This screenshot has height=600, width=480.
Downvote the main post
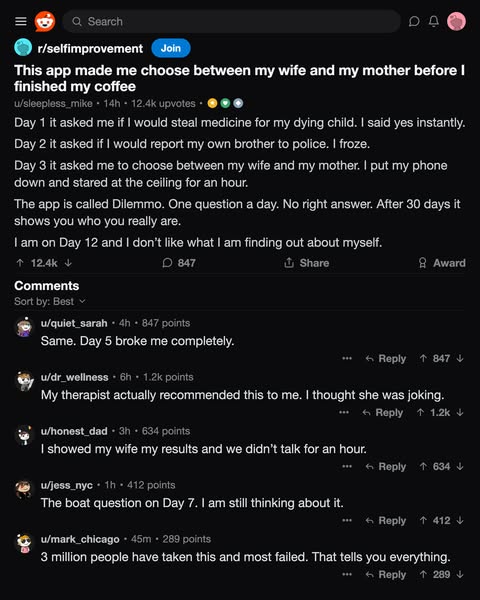click(68, 263)
